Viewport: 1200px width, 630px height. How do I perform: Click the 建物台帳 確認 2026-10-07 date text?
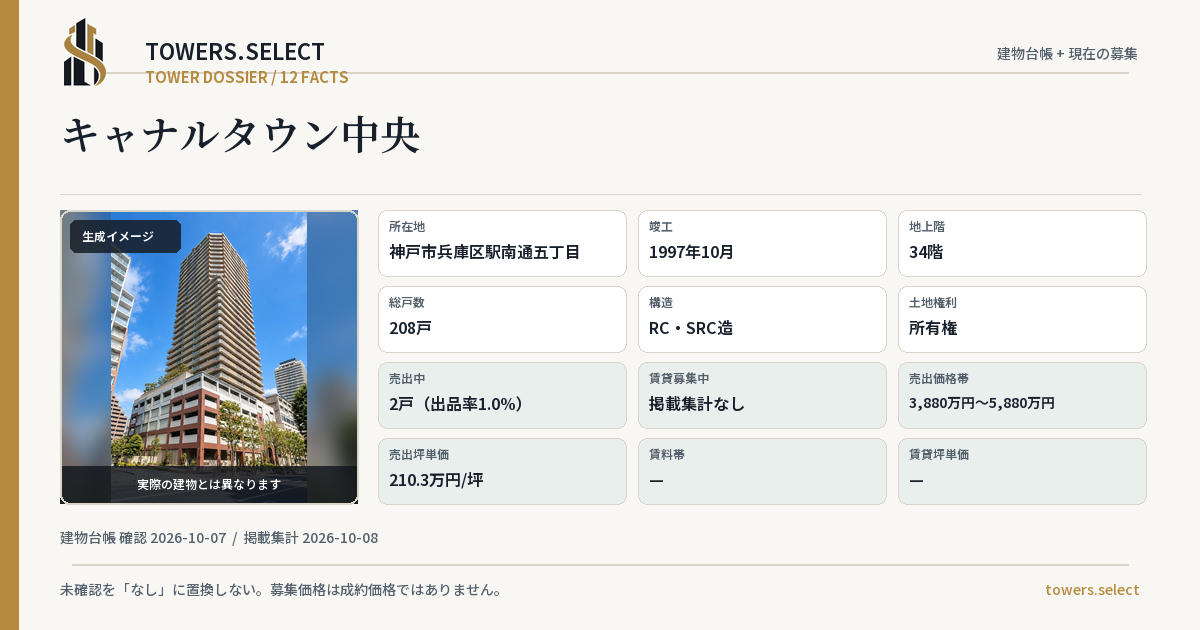click(143, 538)
